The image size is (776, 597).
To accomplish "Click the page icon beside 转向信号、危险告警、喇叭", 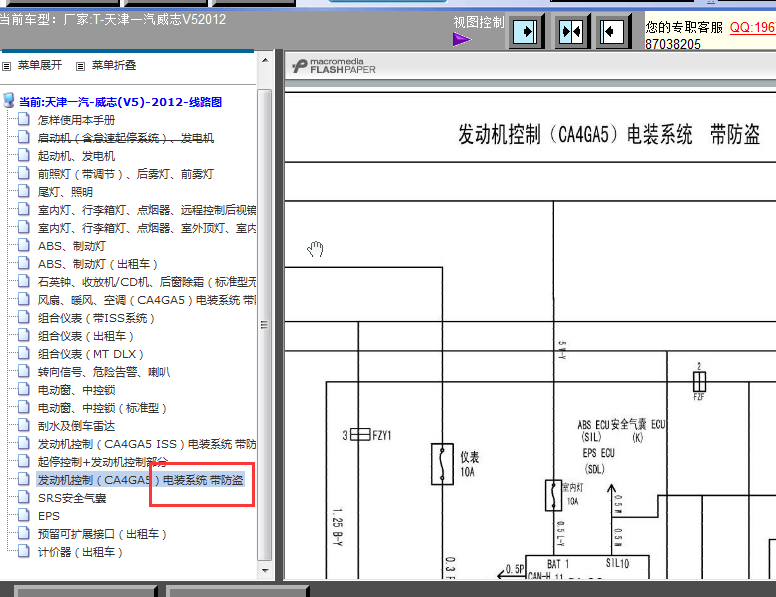I will click(24, 371).
